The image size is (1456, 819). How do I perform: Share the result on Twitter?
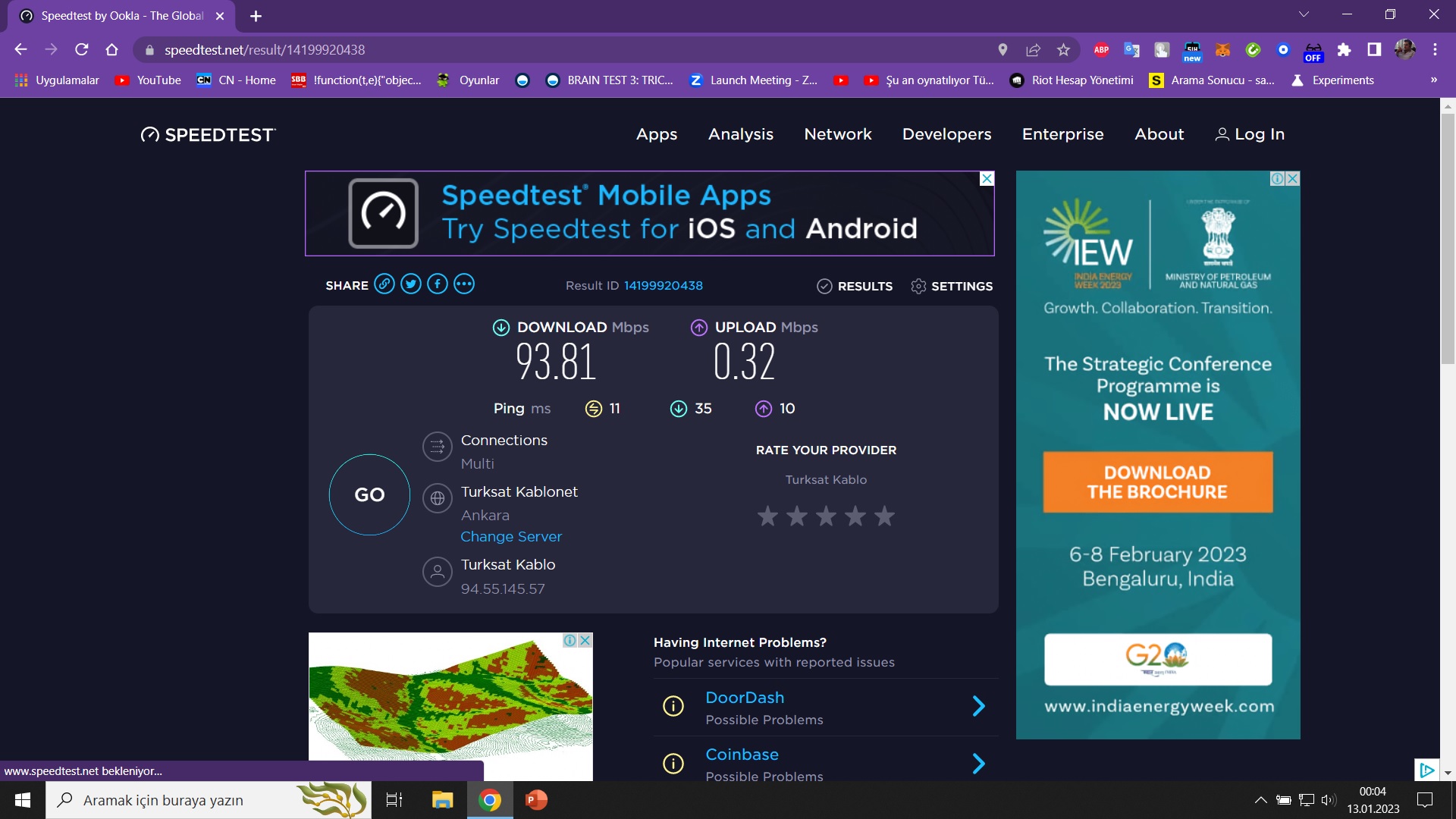pos(411,284)
